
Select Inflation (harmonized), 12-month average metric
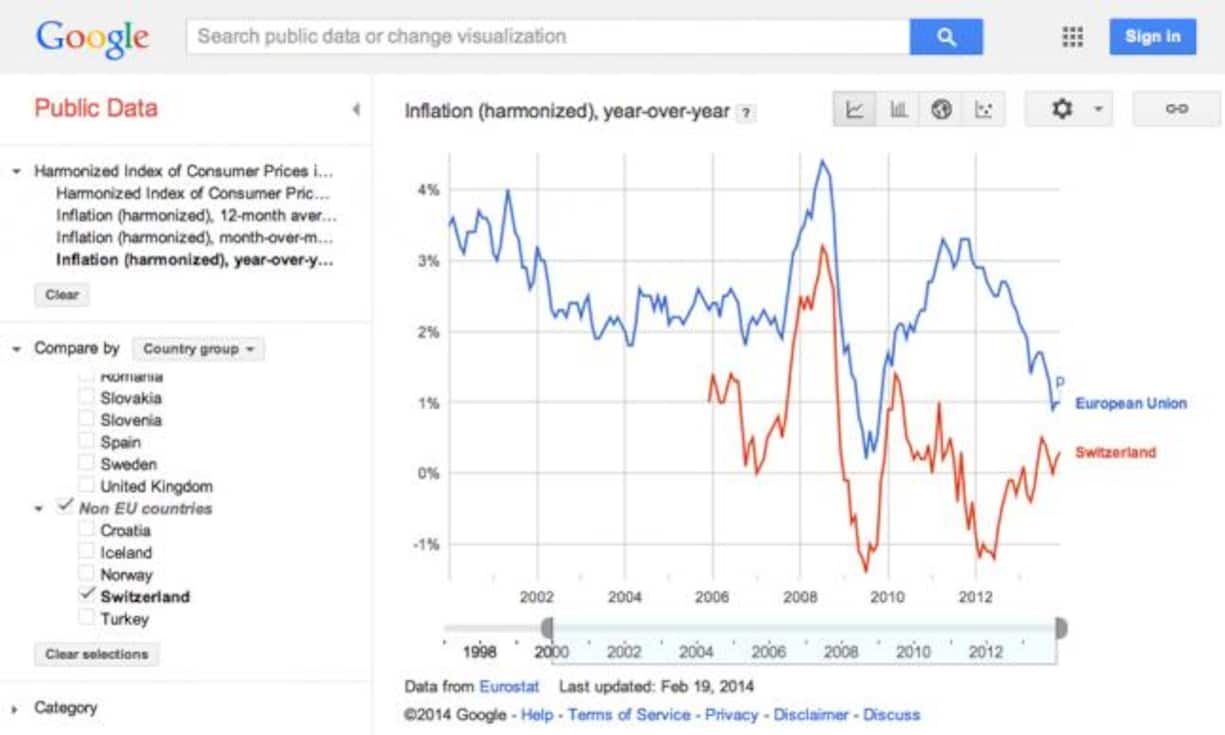pyautogui.click(x=196, y=216)
